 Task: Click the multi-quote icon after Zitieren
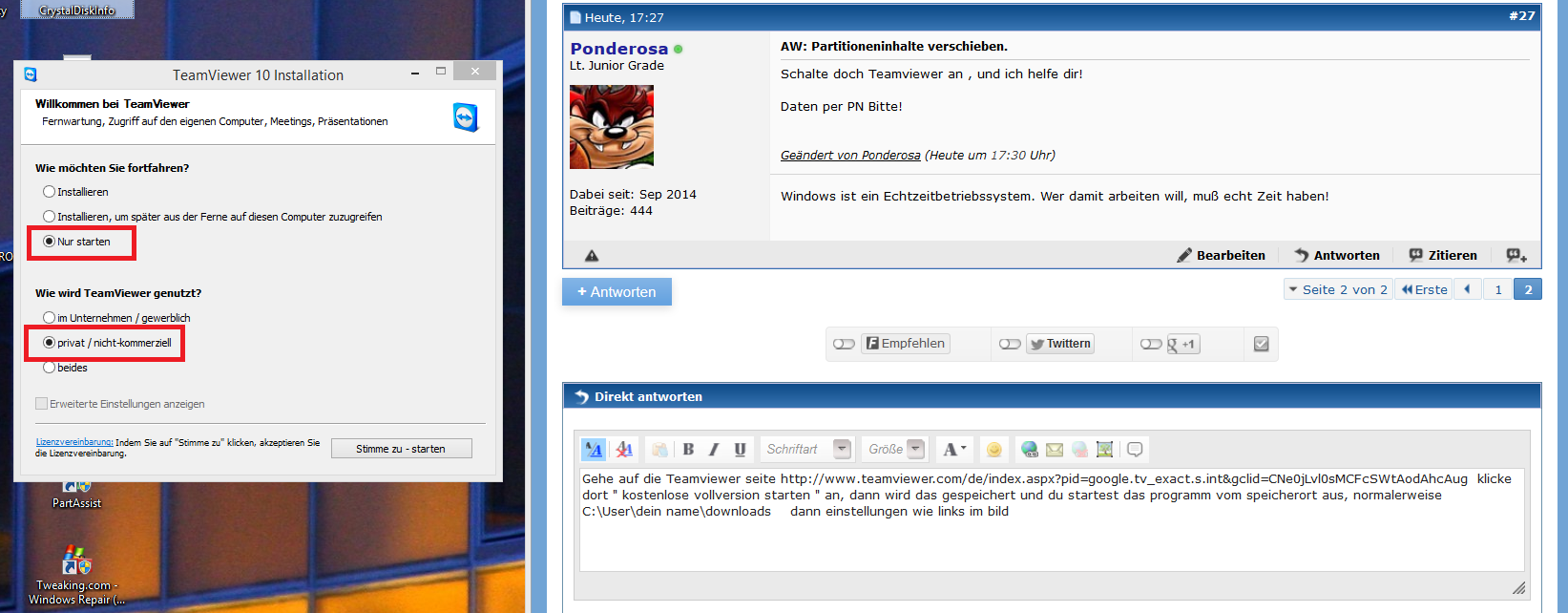tap(1516, 255)
